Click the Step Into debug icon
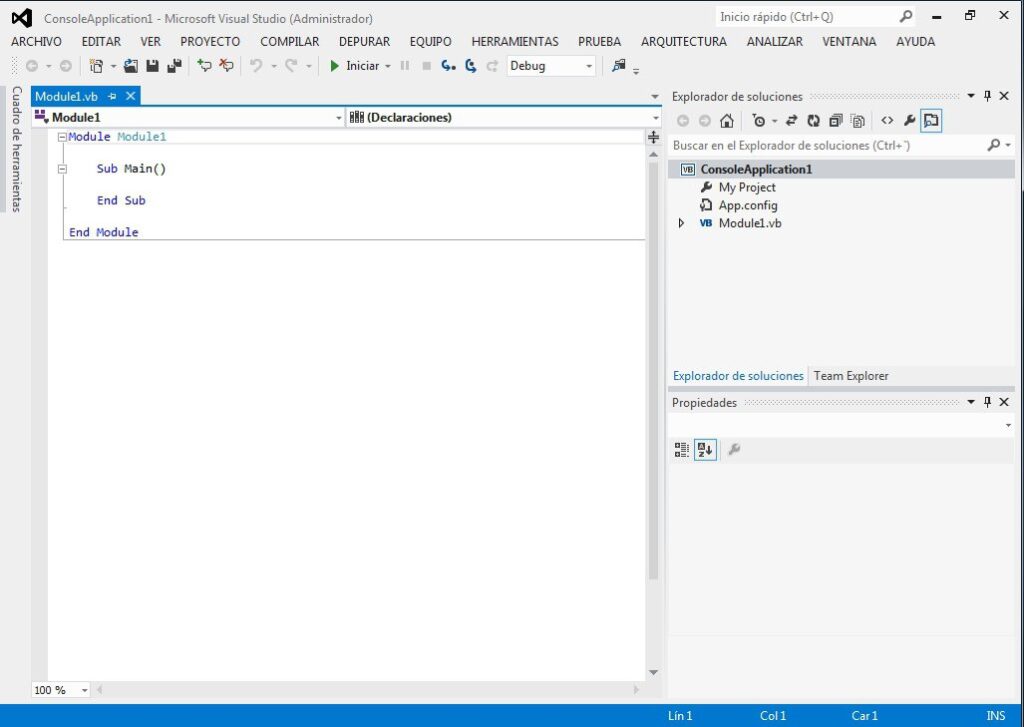The image size is (1024, 727). click(448, 65)
